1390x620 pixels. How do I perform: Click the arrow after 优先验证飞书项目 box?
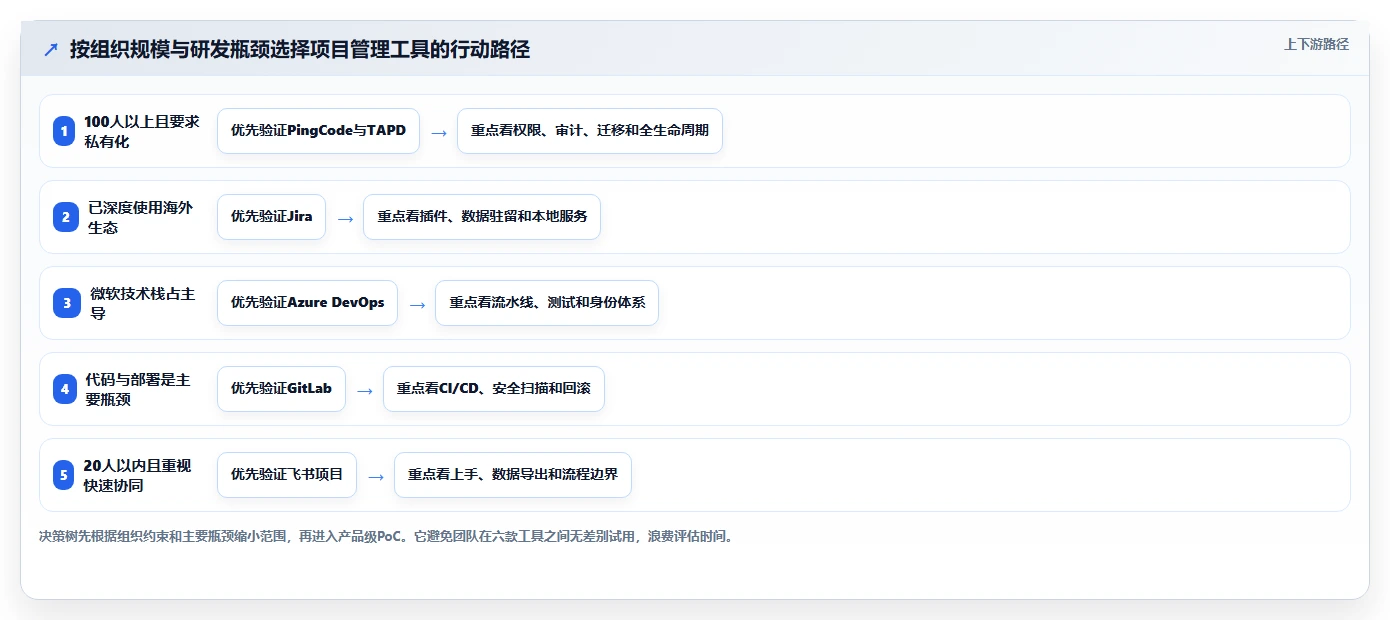pos(376,476)
